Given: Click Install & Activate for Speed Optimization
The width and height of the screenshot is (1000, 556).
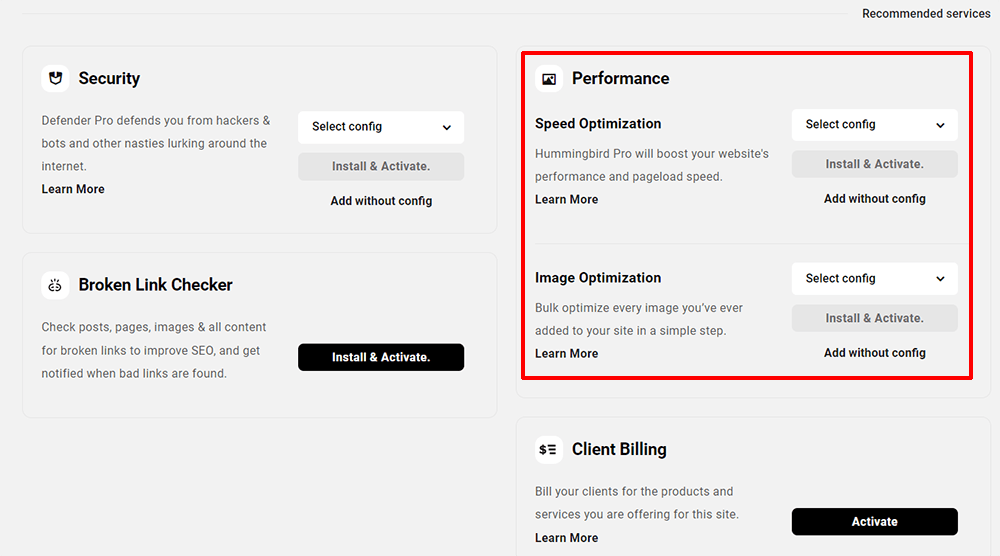Looking at the screenshot, I should 874,165.
